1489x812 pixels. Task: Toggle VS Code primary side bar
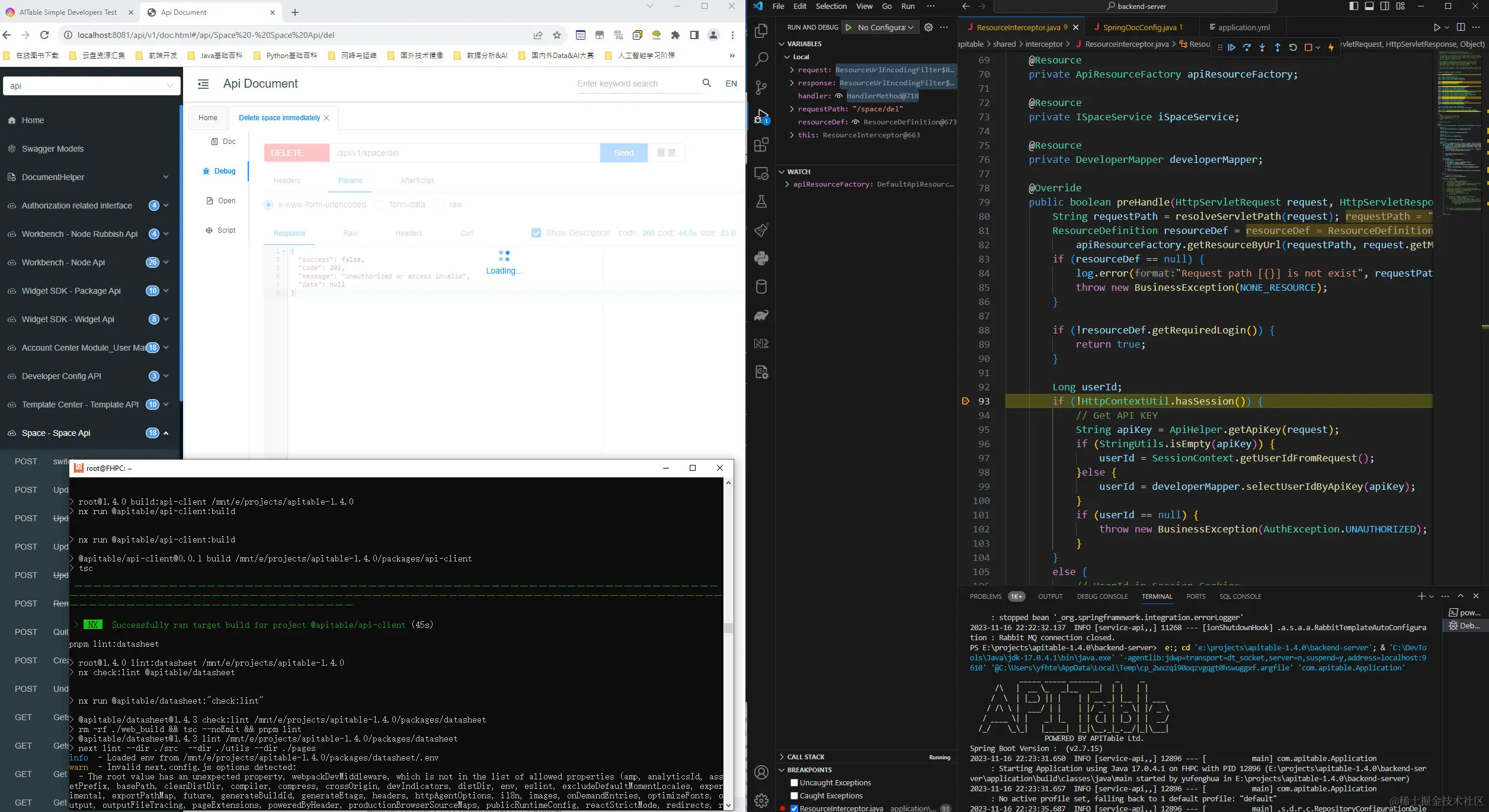point(1354,6)
